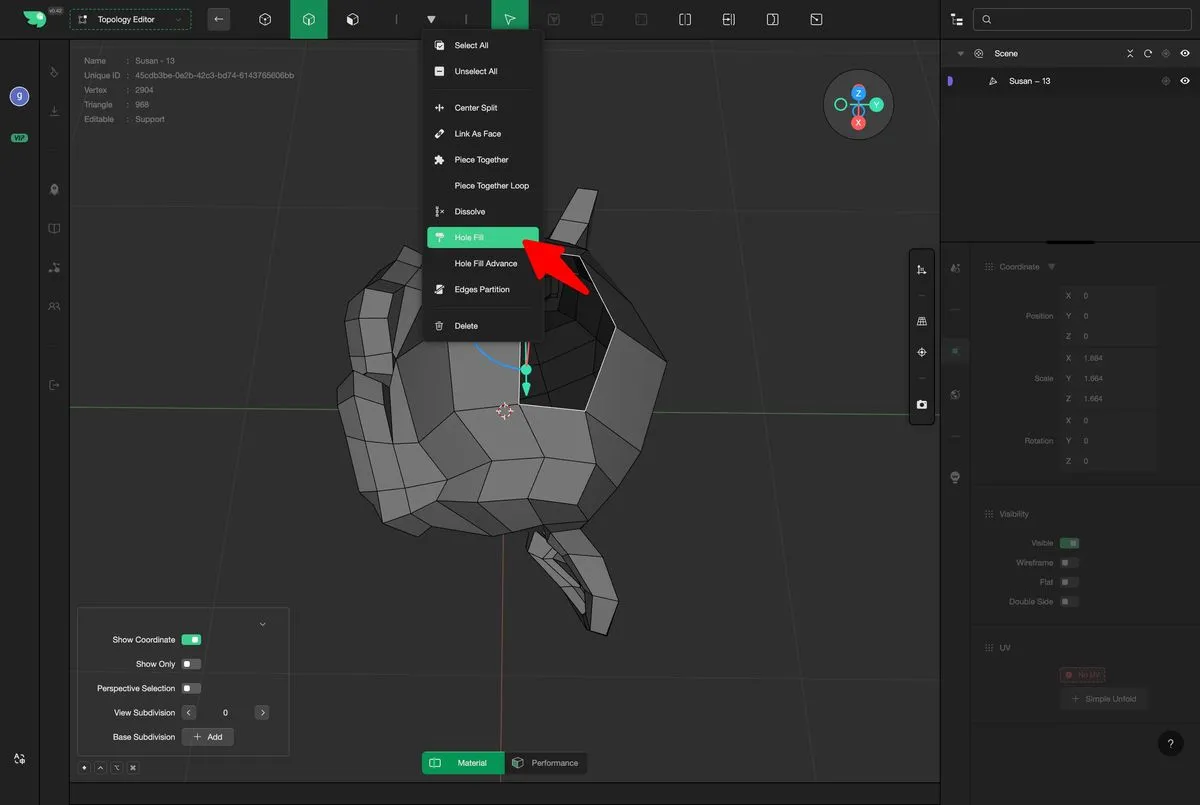Open the help question mark button
1200x805 pixels.
coord(1170,744)
